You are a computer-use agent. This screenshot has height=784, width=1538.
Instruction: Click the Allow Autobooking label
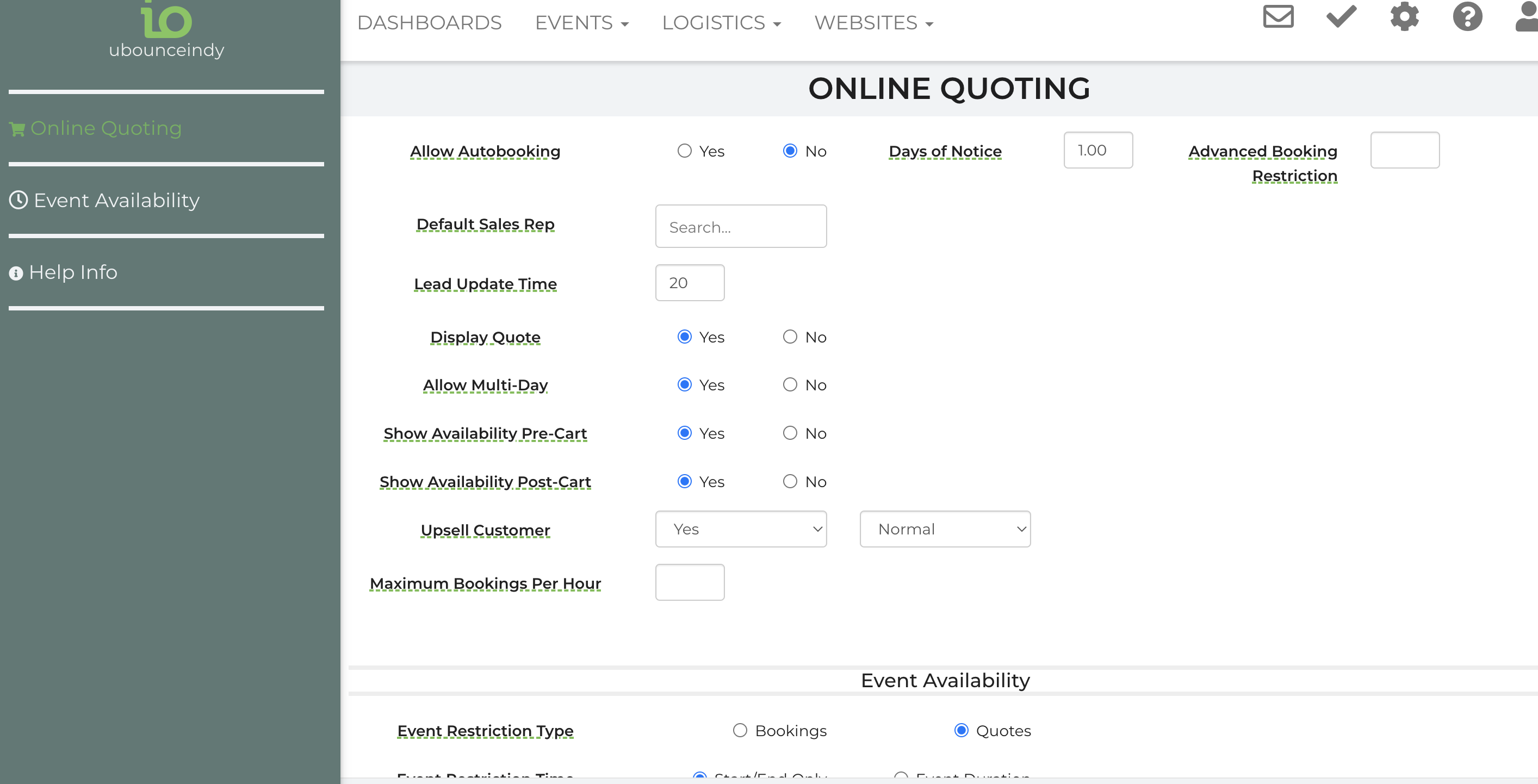[485, 152]
